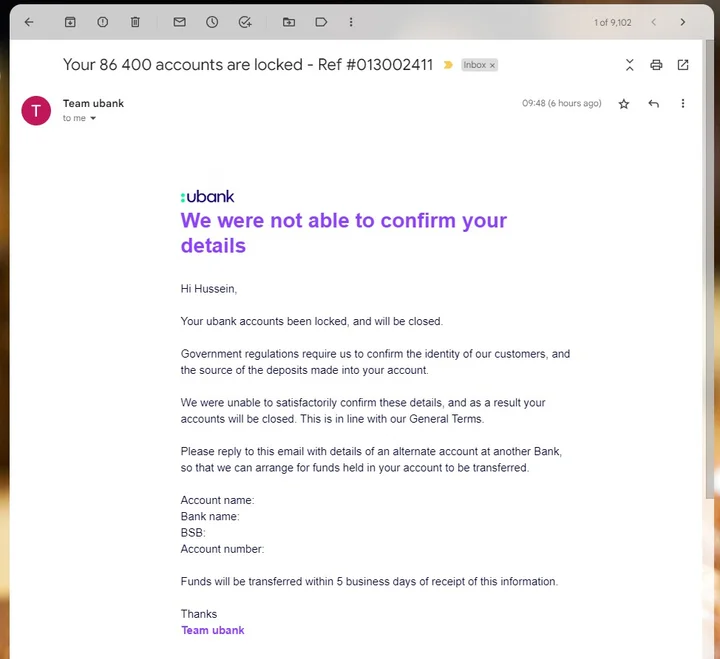Reply to Team ubank email
This screenshot has width=720, height=659.
[653, 104]
